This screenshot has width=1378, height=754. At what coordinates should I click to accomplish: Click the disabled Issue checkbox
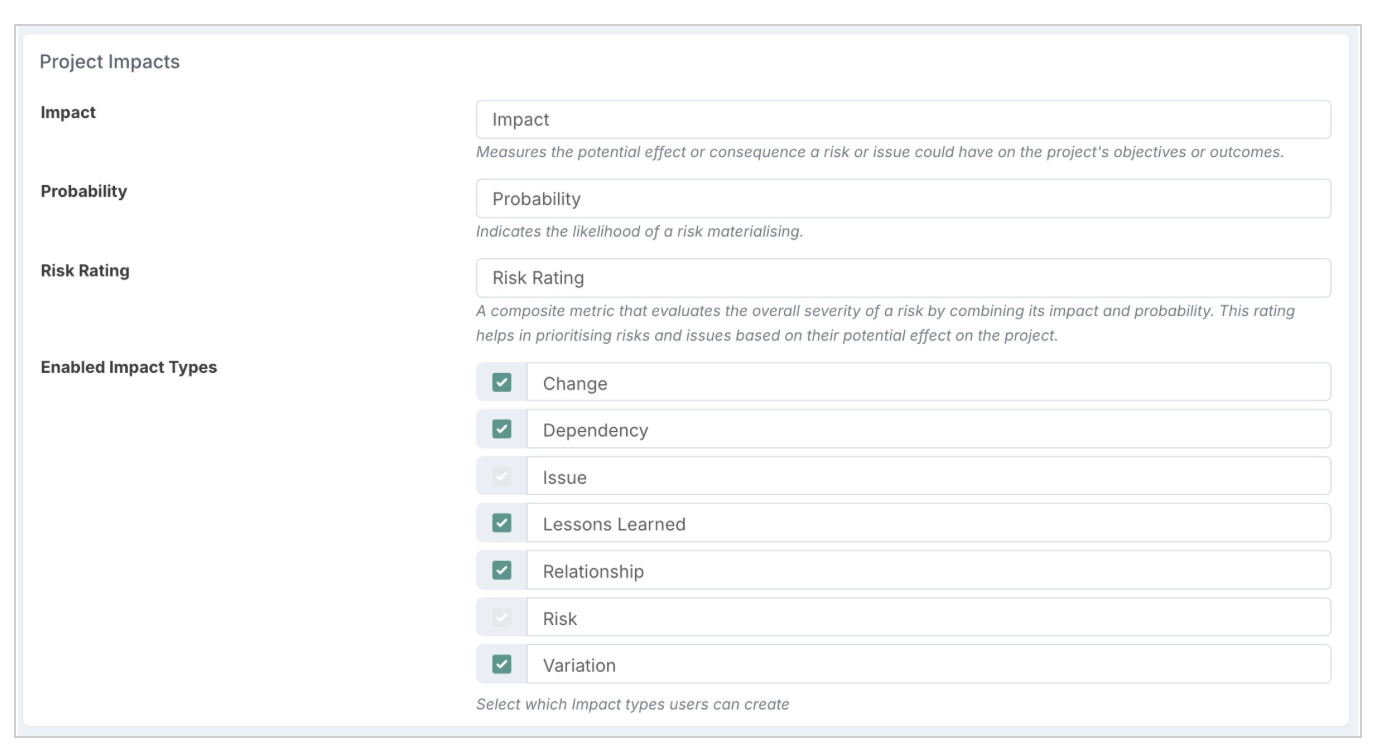pos(502,476)
